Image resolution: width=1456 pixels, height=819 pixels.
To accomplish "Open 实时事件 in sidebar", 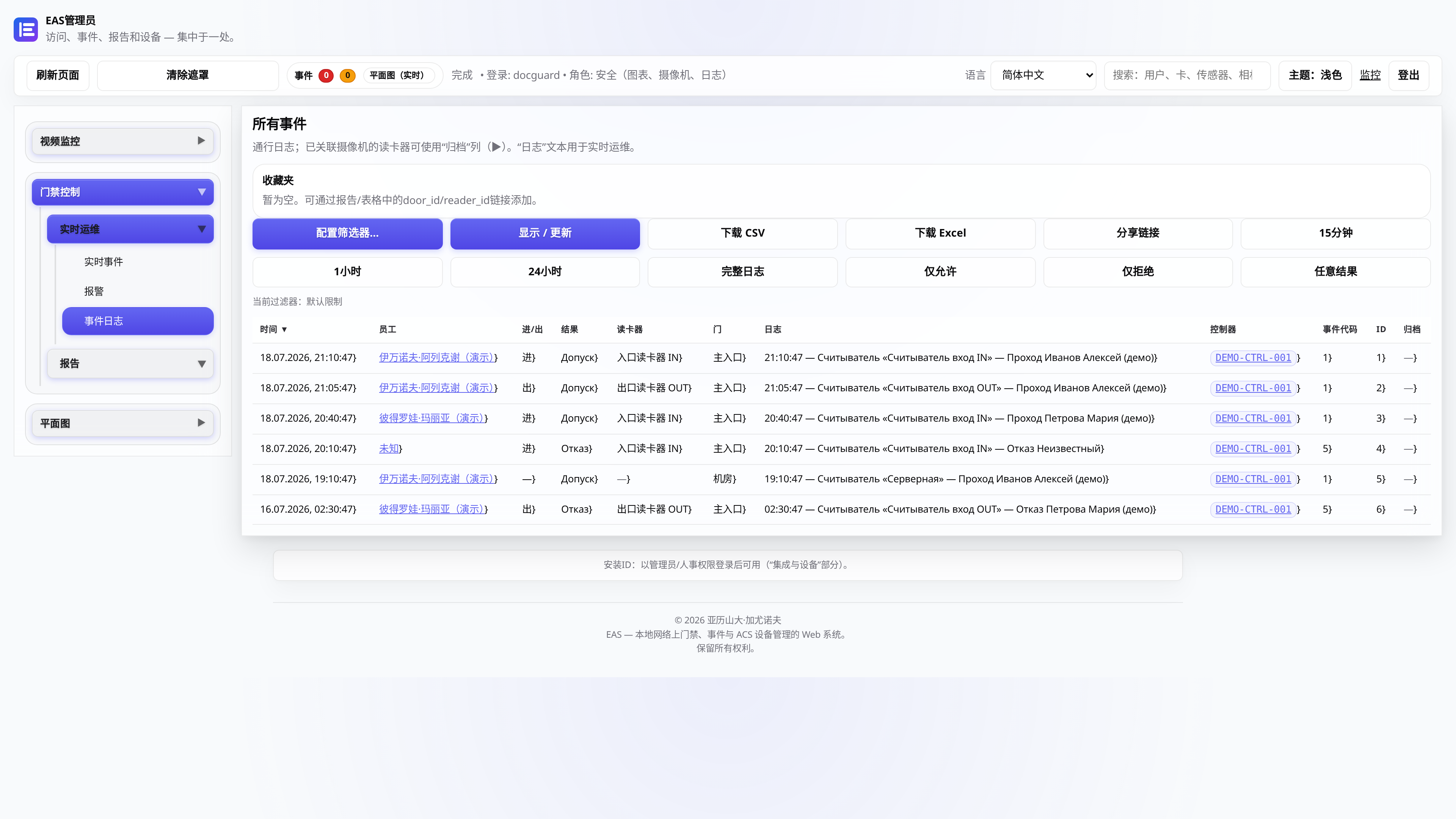I will point(104,262).
